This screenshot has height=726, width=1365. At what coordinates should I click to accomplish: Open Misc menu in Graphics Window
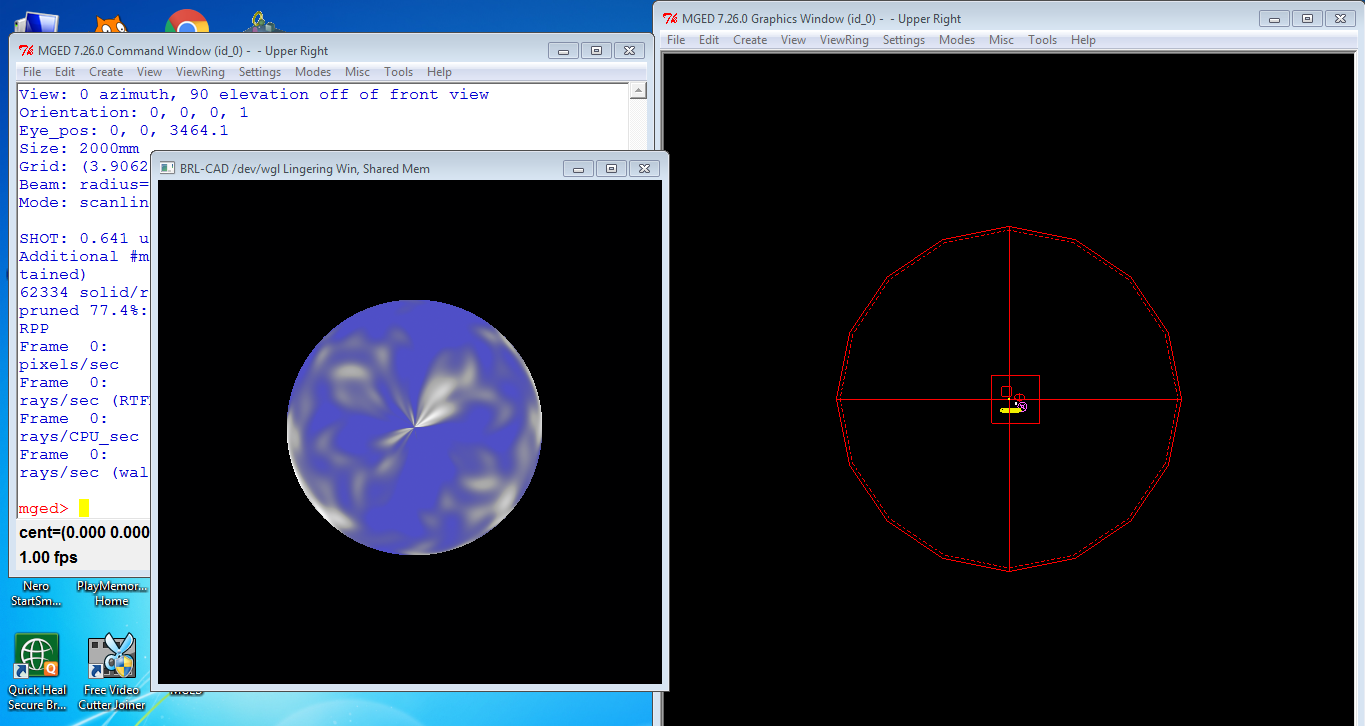click(x=1002, y=40)
